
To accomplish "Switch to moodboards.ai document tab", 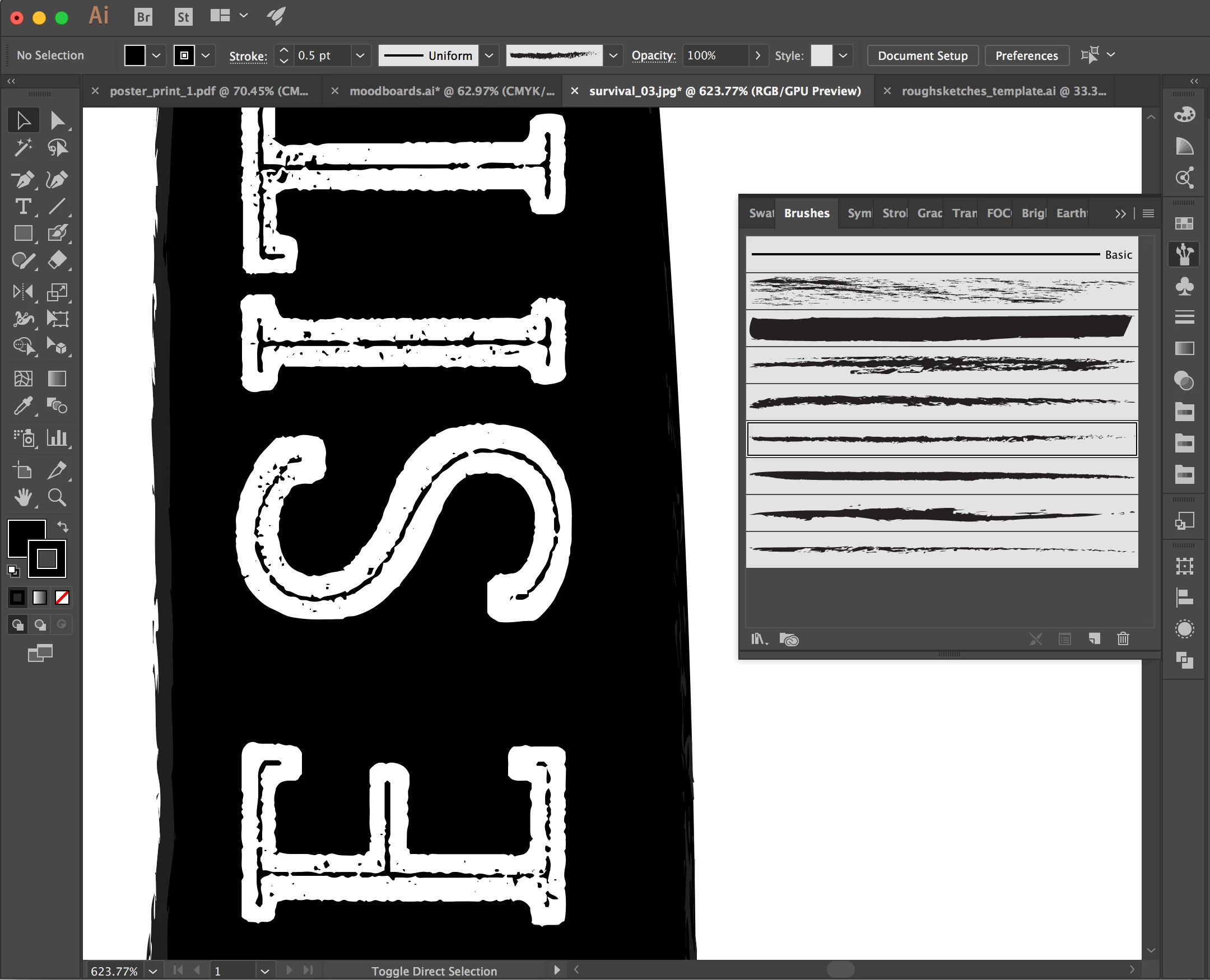I will click(x=451, y=91).
